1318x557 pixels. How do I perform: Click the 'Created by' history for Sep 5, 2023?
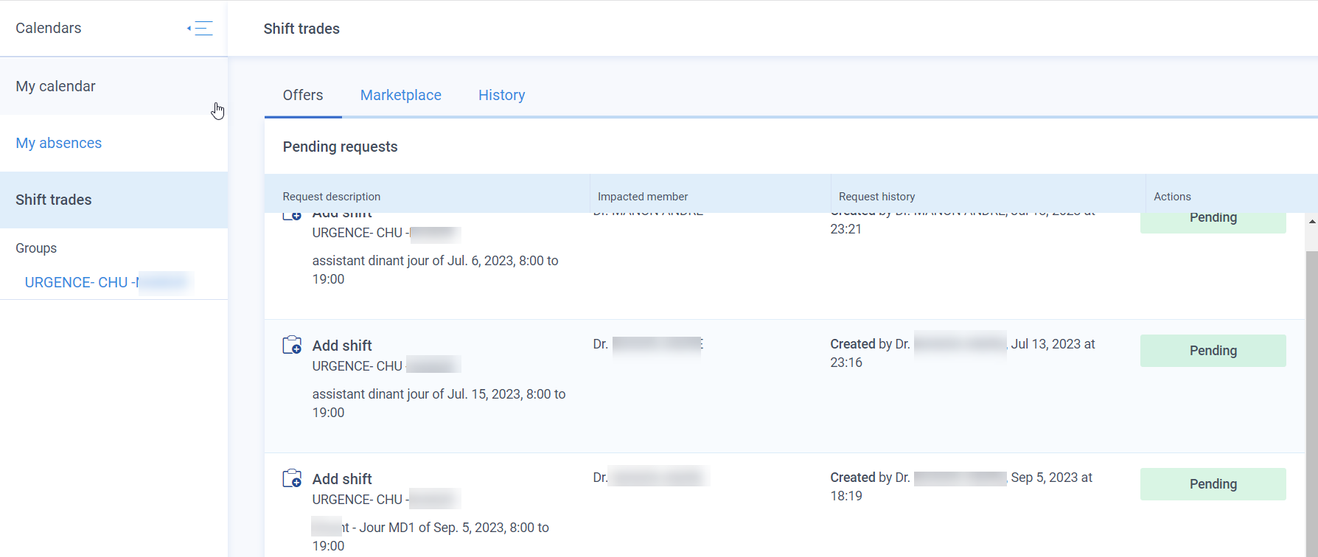point(961,486)
